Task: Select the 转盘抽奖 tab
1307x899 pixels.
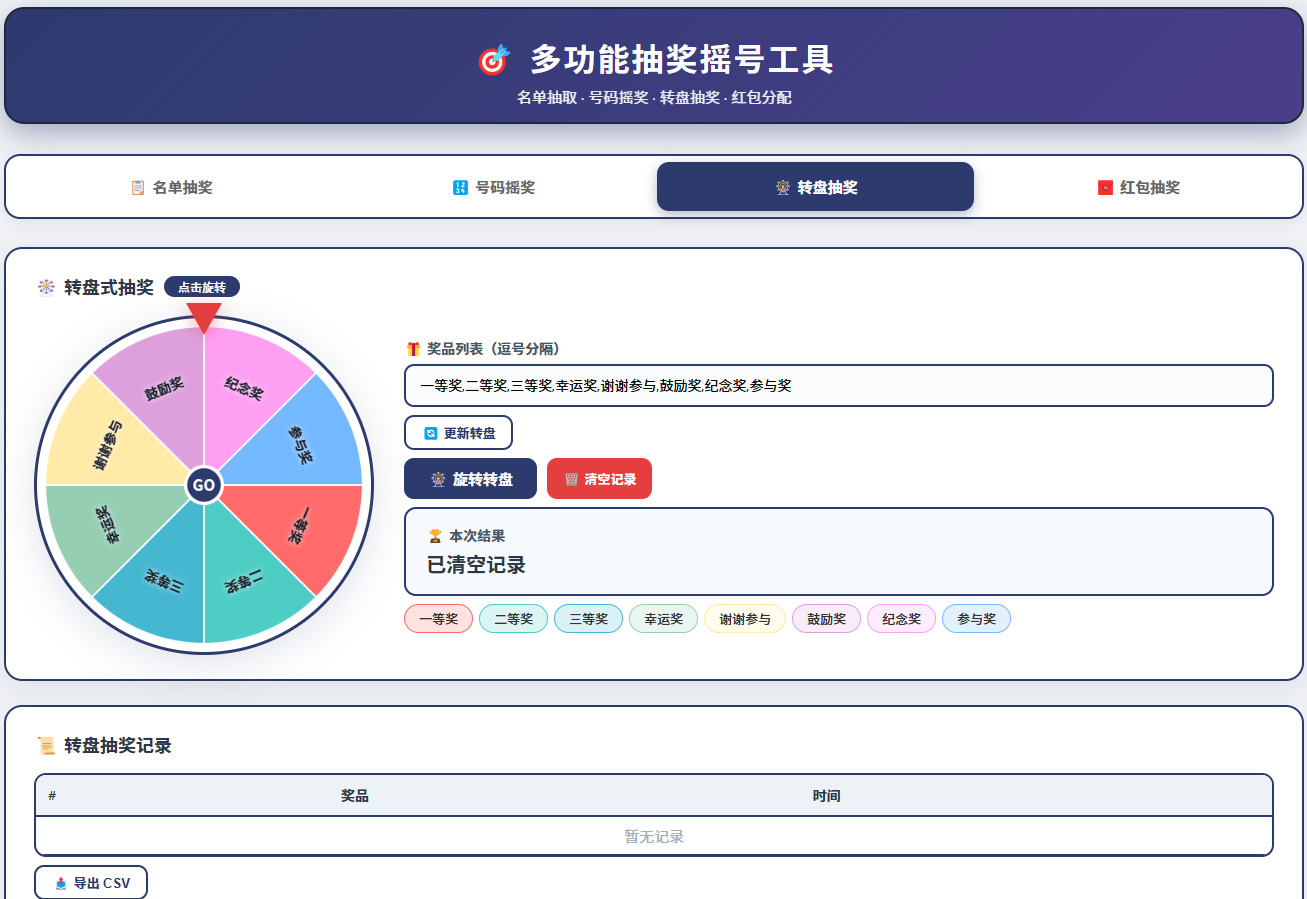Action: pos(815,187)
